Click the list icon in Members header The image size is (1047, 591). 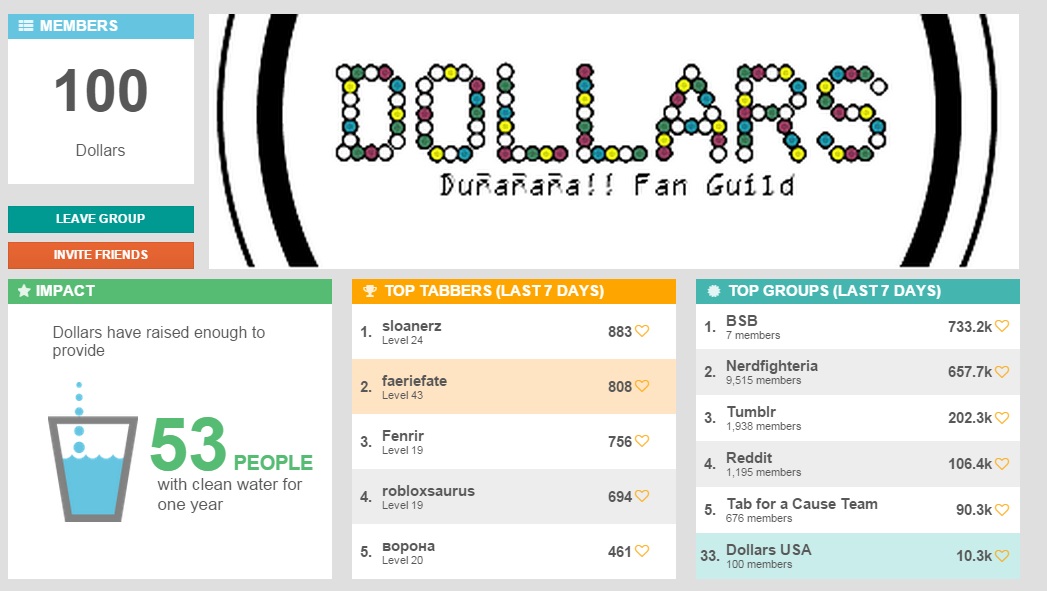pyautogui.click(x=25, y=26)
